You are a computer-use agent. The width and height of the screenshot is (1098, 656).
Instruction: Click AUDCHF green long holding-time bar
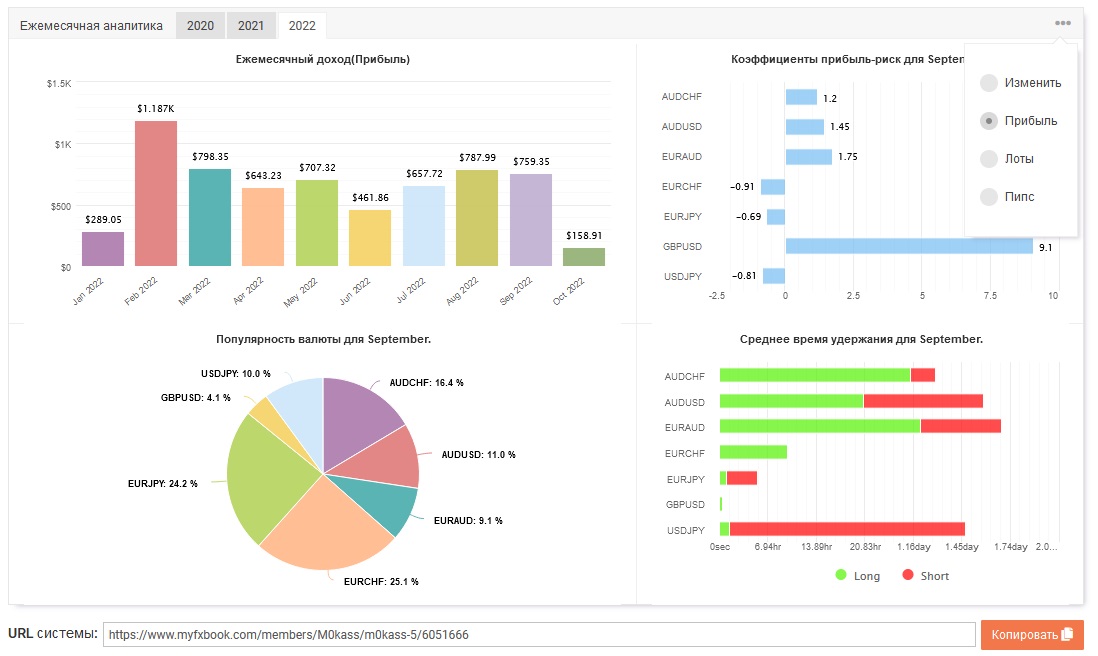(815, 375)
